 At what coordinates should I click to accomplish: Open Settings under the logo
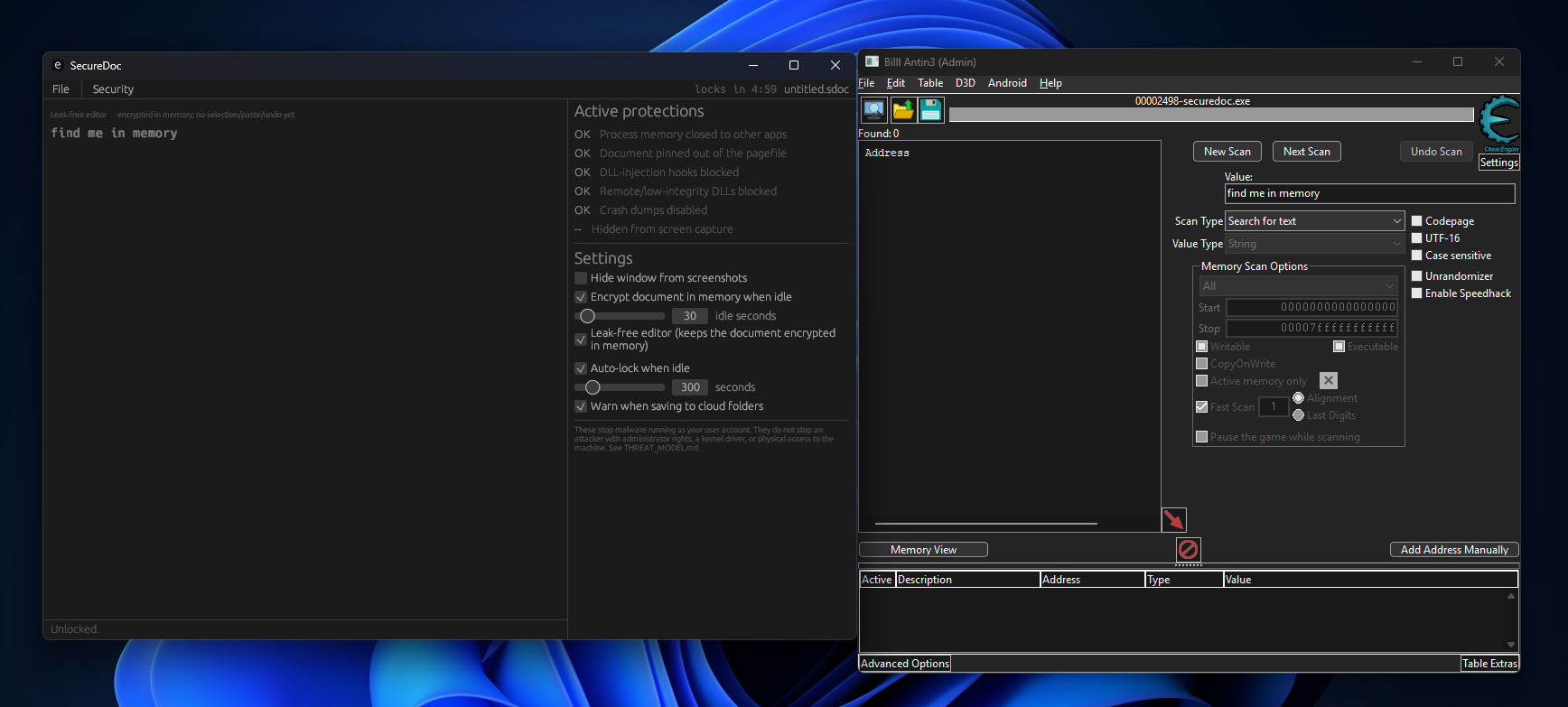click(x=1499, y=163)
